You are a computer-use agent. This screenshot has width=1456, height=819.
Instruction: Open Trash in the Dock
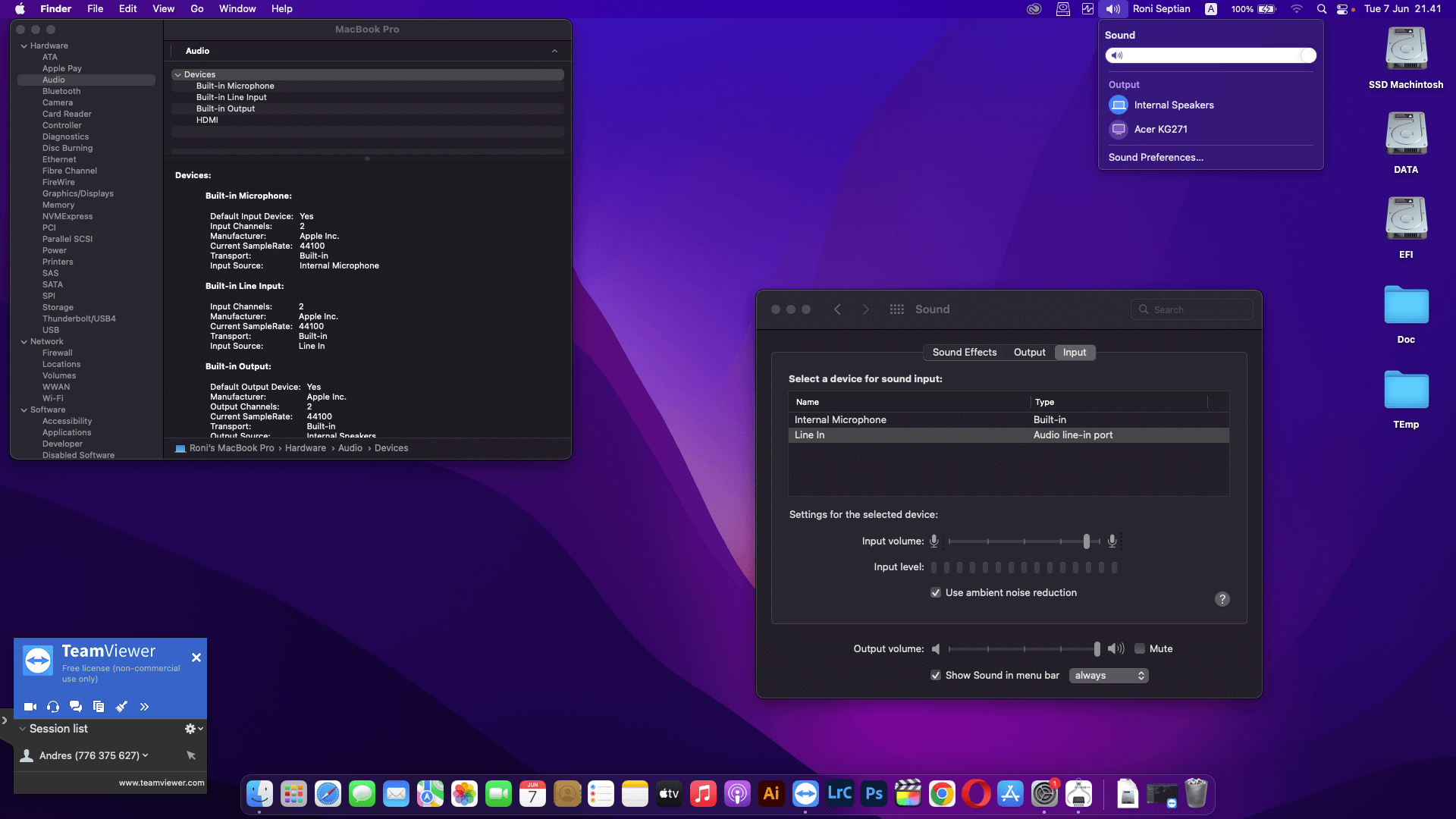coord(1196,794)
